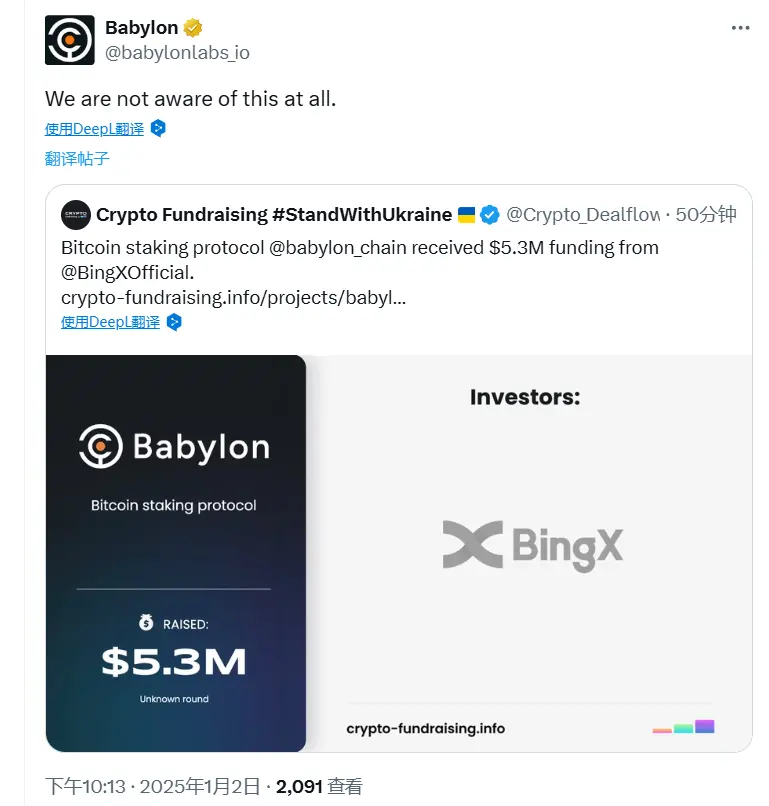
Task: Click the blue verified badge on Crypto Fundraising
Action: pyautogui.click(x=489, y=214)
